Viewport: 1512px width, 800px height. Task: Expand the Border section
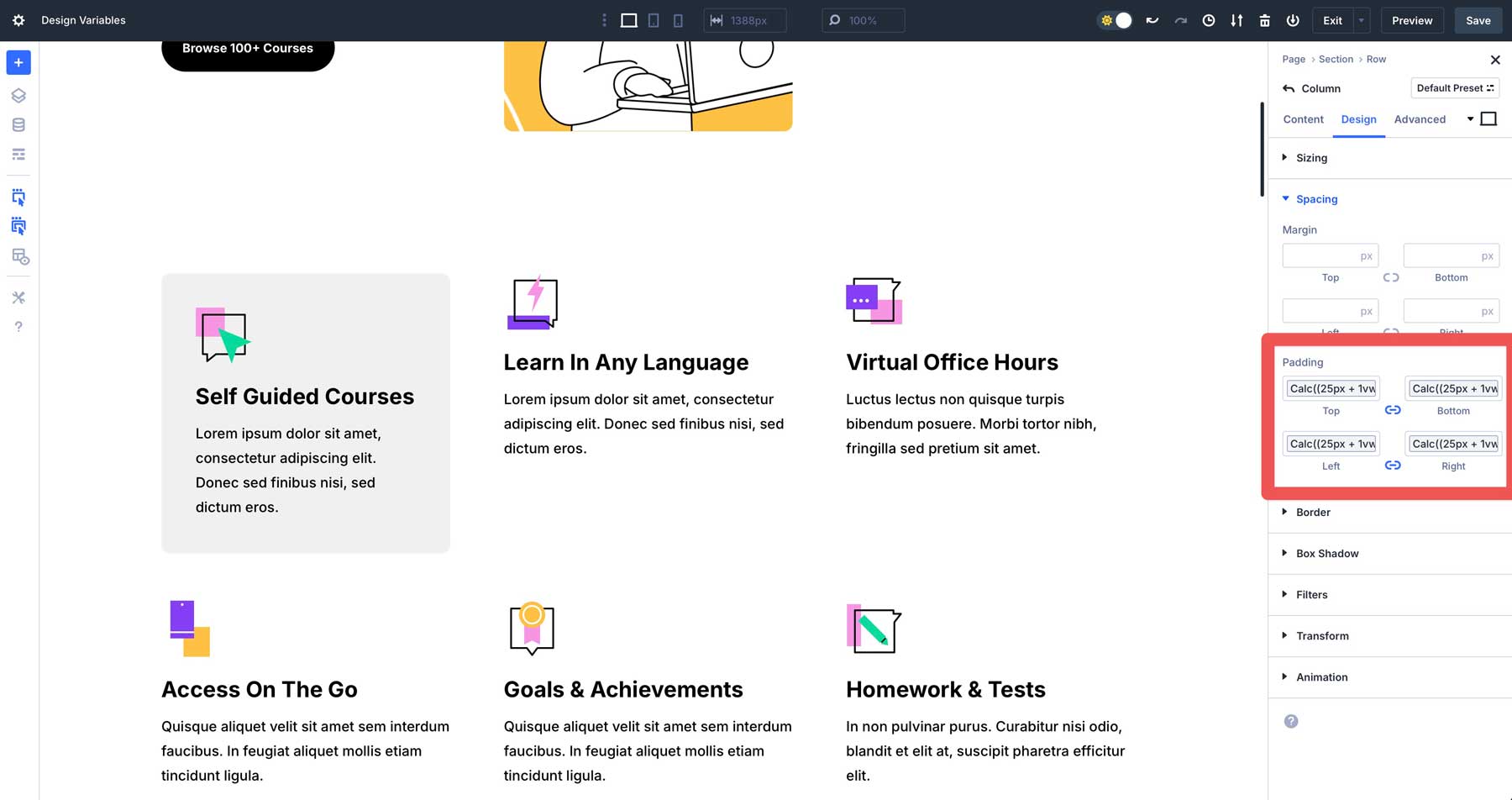tap(1312, 512)
